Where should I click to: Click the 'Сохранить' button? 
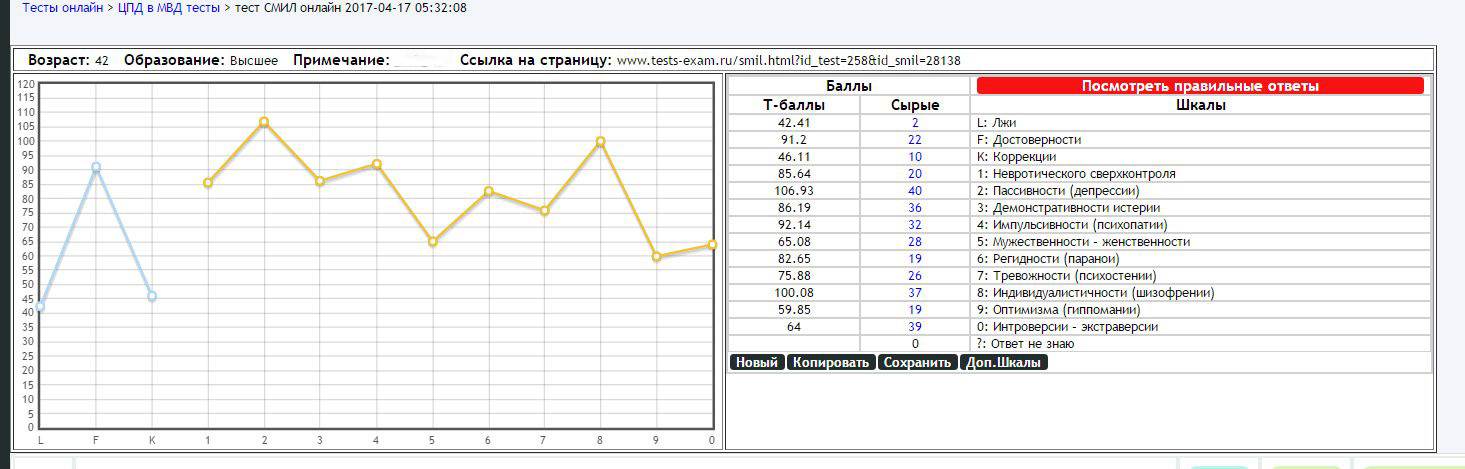[917, 362]
